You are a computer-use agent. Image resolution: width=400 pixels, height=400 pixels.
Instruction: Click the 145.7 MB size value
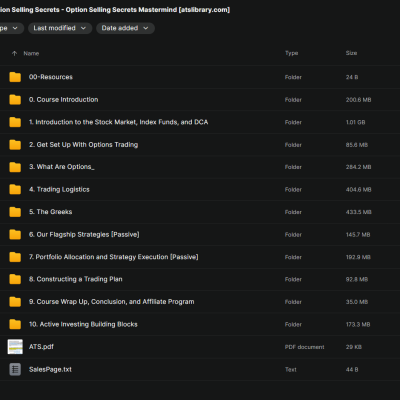(358, 235)
